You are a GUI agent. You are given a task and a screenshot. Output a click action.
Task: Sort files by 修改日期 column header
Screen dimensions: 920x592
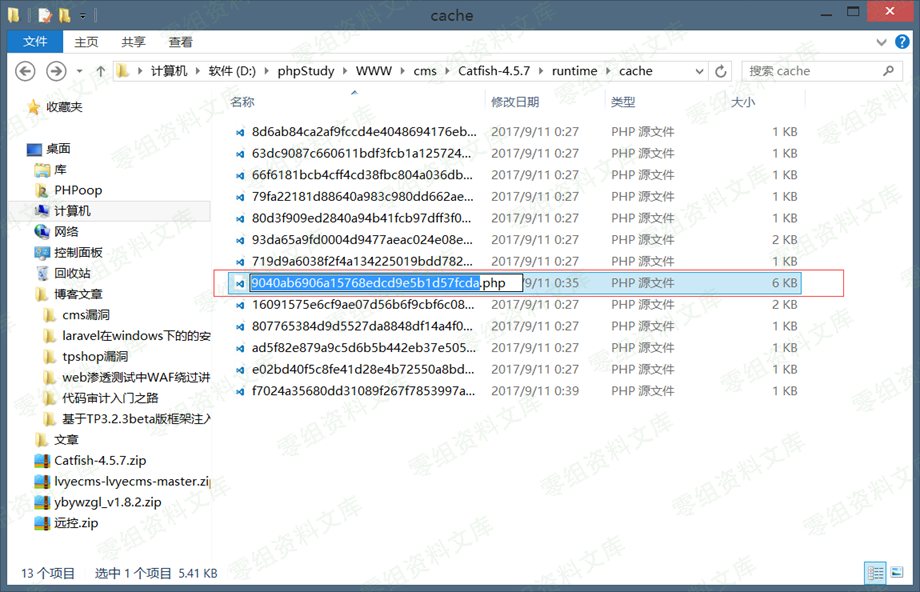[x=515, y=102]
